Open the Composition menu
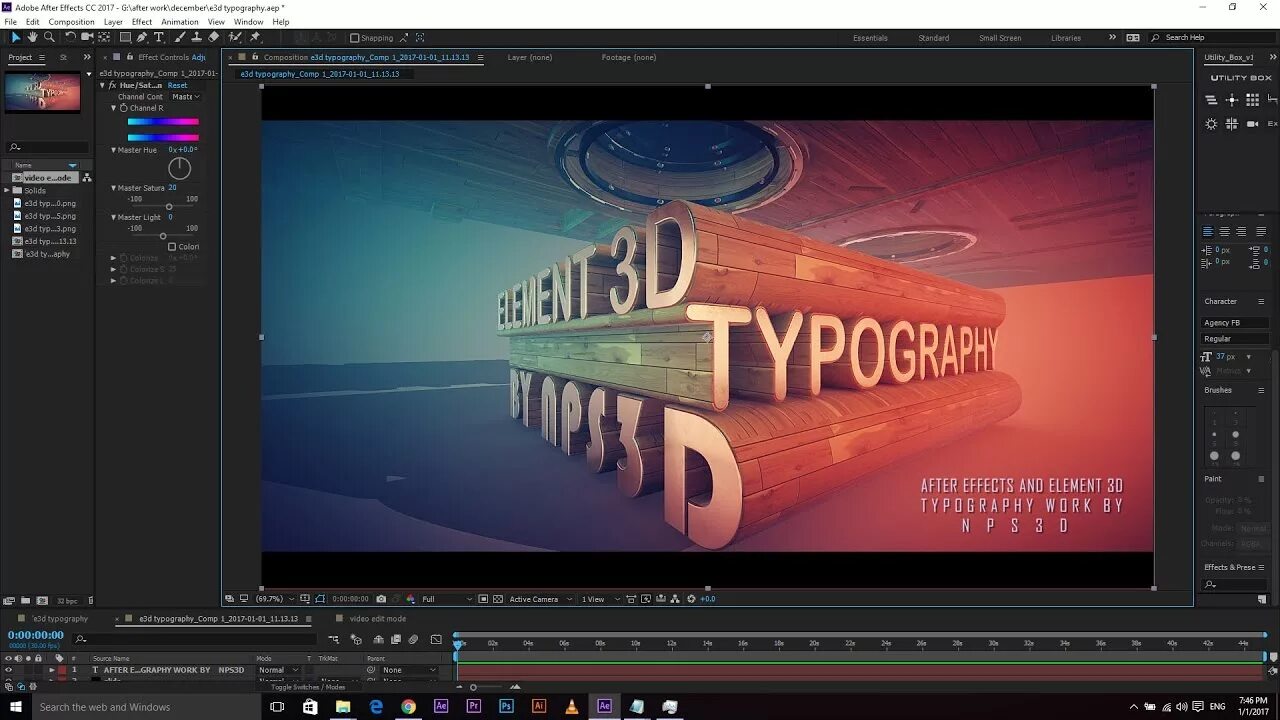 (x=71, y=22)
